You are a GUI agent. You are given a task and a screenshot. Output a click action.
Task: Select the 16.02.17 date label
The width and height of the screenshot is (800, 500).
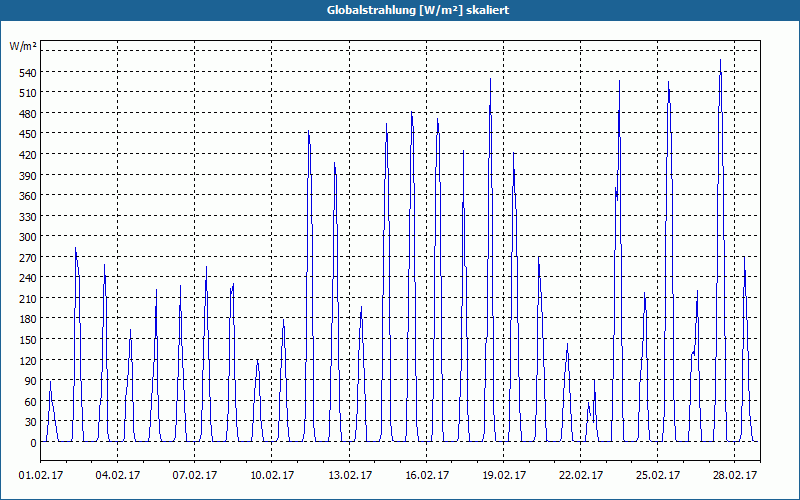click(x=427, y=475)
